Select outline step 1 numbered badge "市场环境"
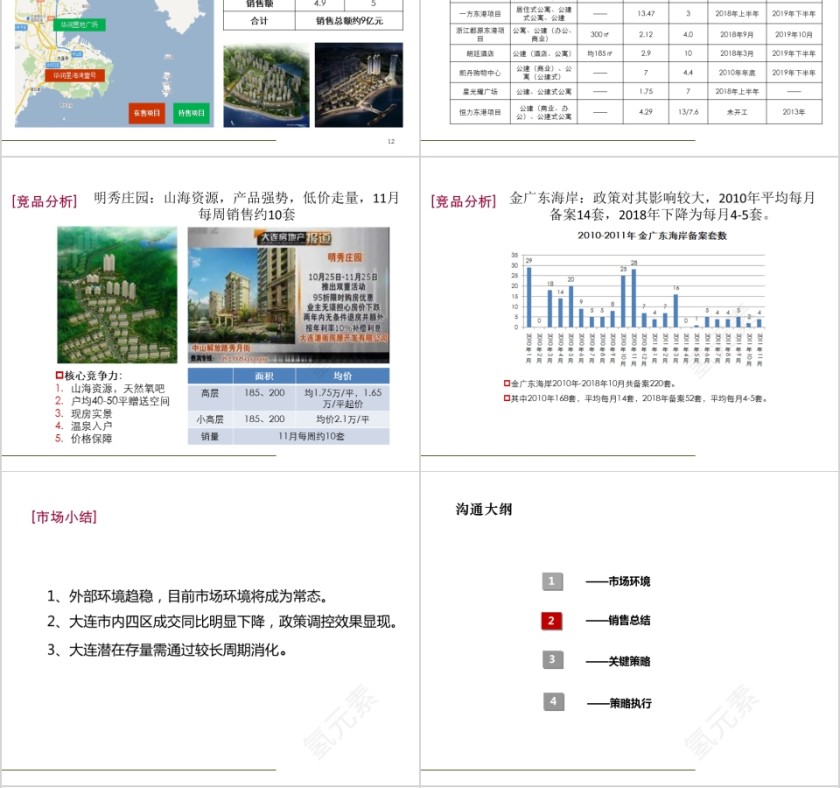The width and height of the screenshot is (840, 788). pos(551,581)
